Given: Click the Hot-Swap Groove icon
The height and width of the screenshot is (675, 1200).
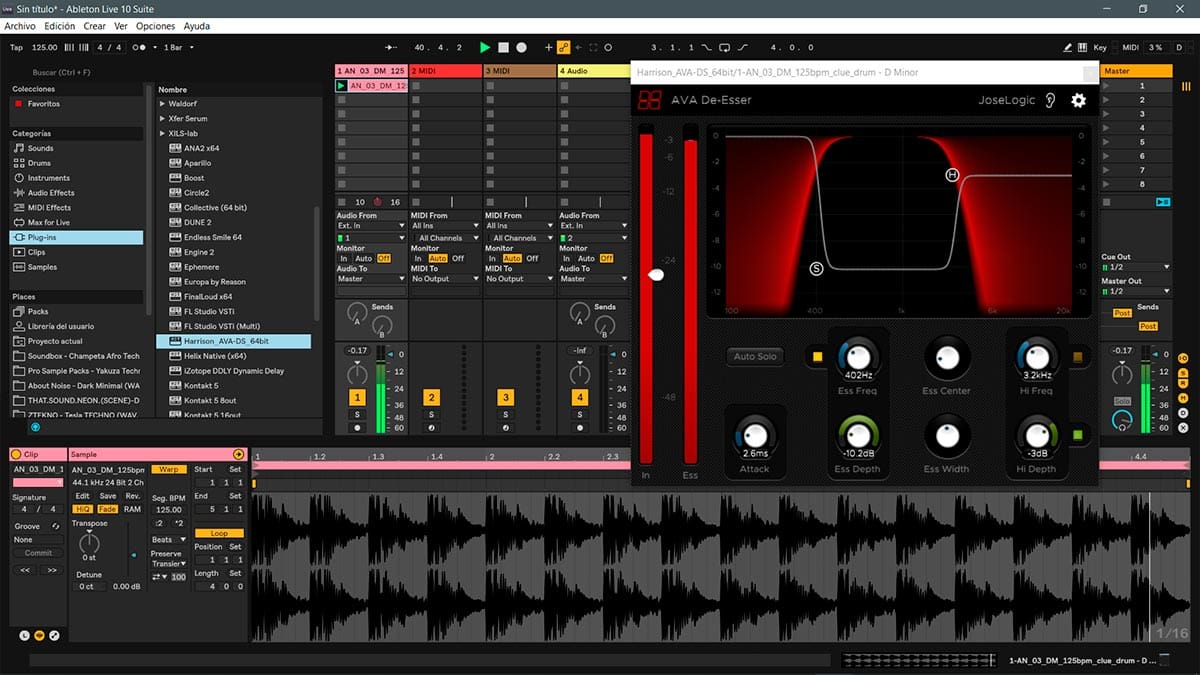Looking at the screenshot, I should [56, 526].
